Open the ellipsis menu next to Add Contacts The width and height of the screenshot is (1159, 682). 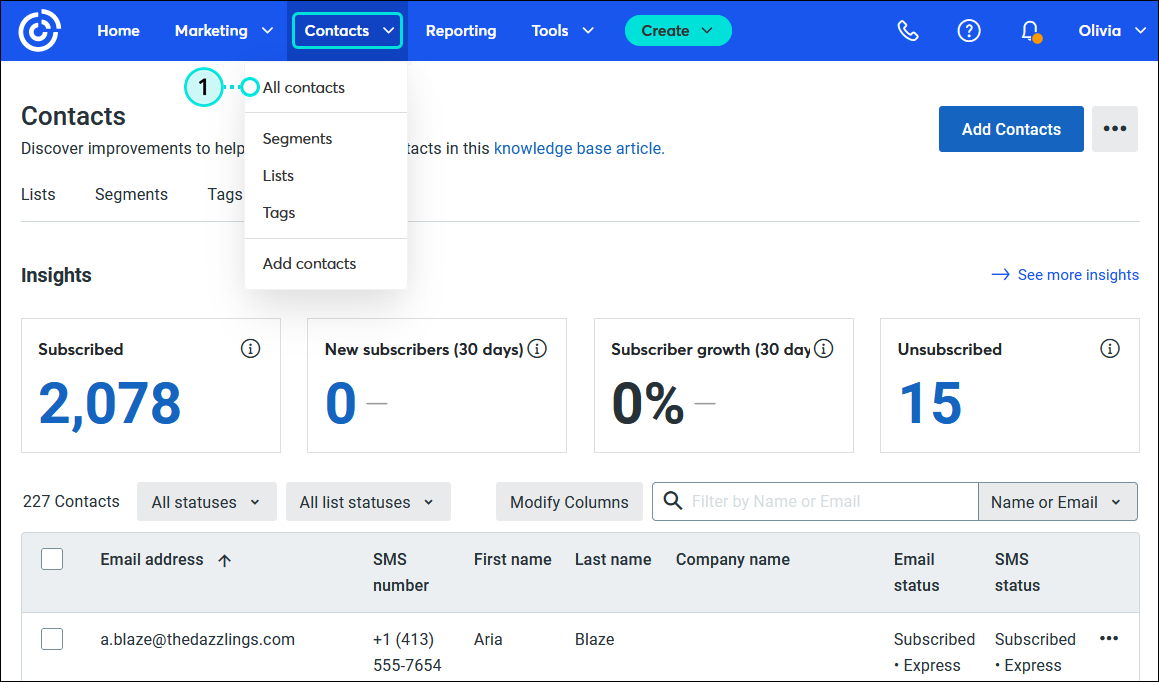click(x=1114, y=129)
